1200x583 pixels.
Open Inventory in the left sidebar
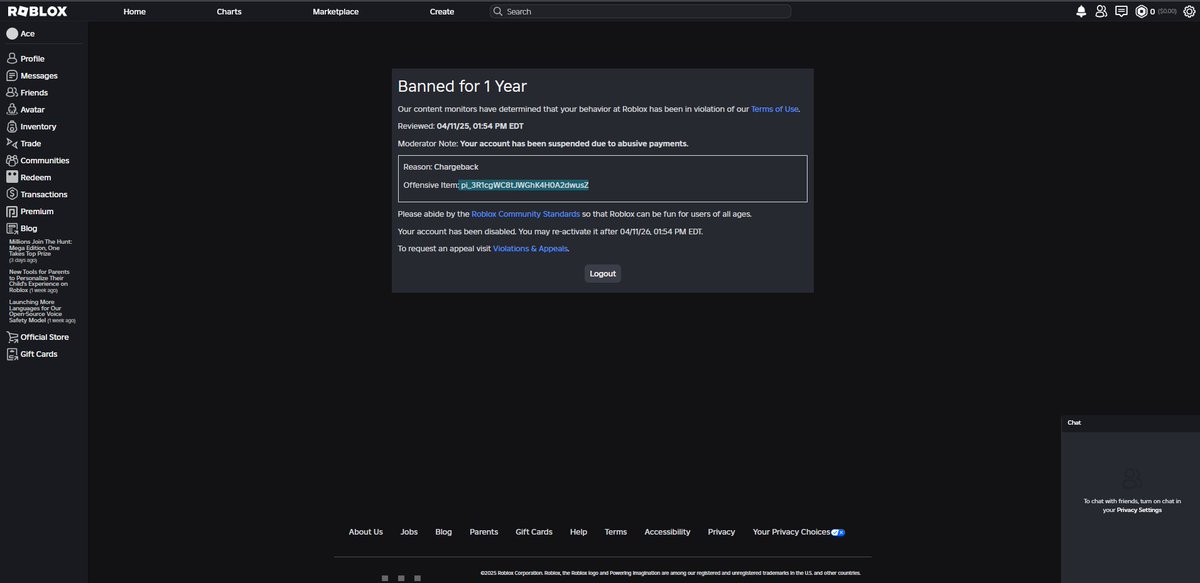[31, 127]
